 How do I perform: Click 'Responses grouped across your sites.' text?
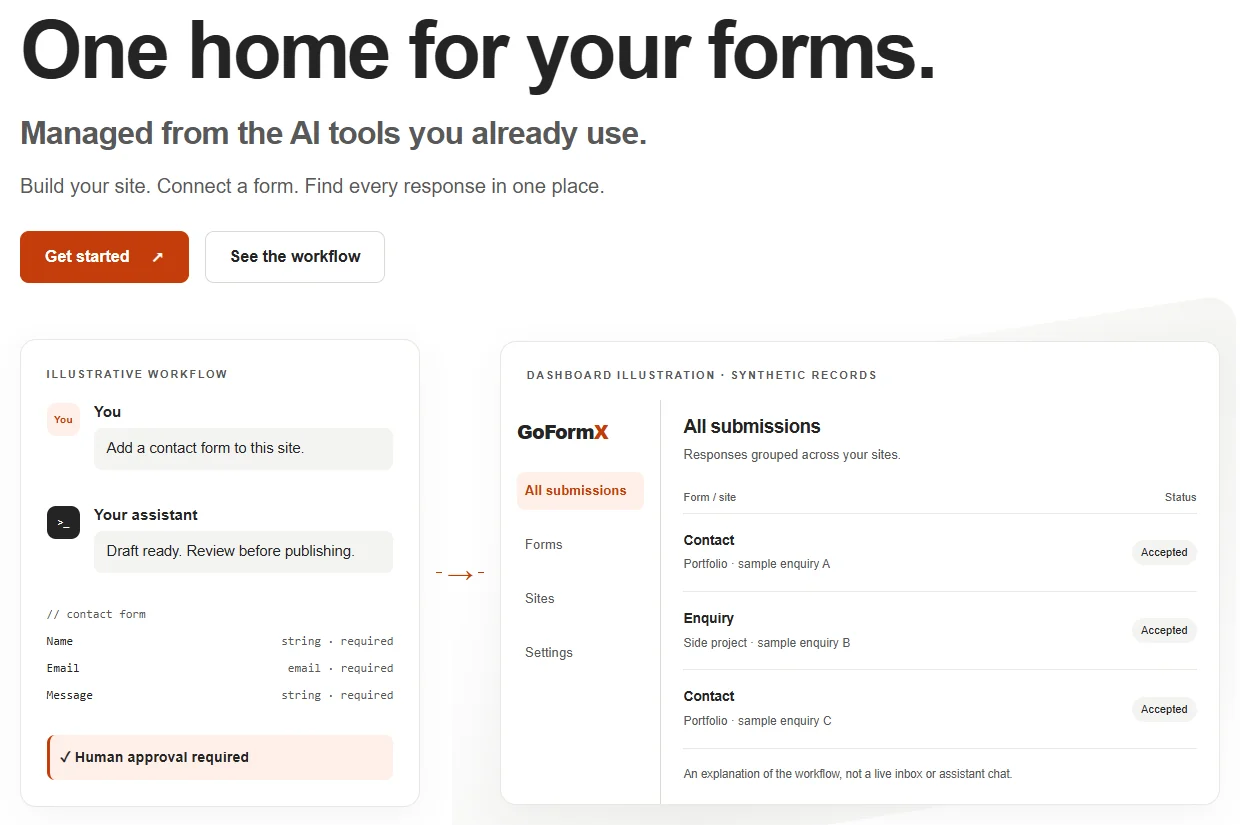(x=792, y=455)
